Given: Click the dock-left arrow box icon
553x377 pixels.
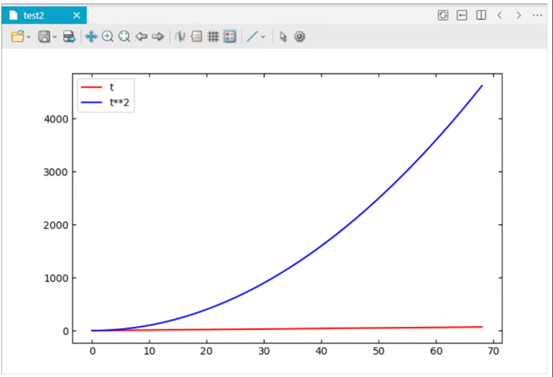Looking at the screenshot, I should pos(462,15).
